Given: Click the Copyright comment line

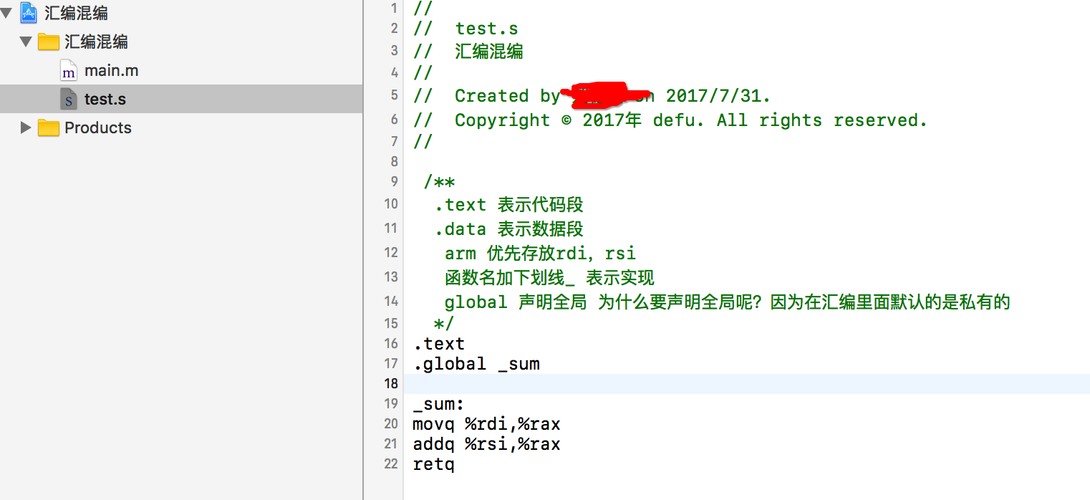Looking at the screenshot, I should [x=670, y=120].
